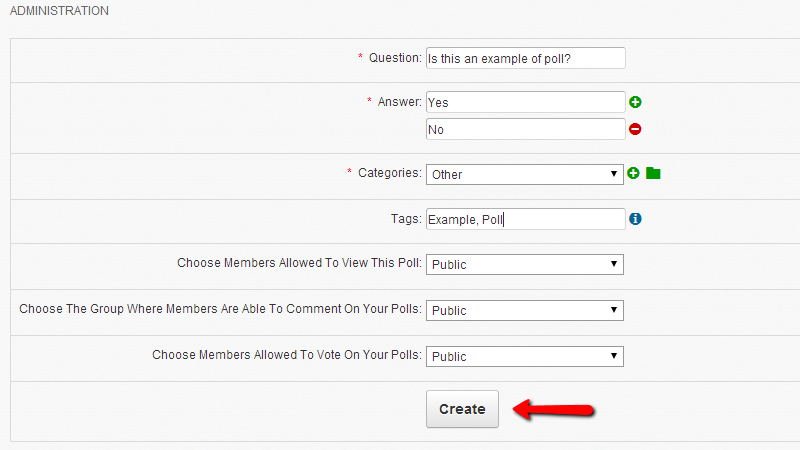
Task: Click into the "Yes" answer field
Action: click(525, 102)
